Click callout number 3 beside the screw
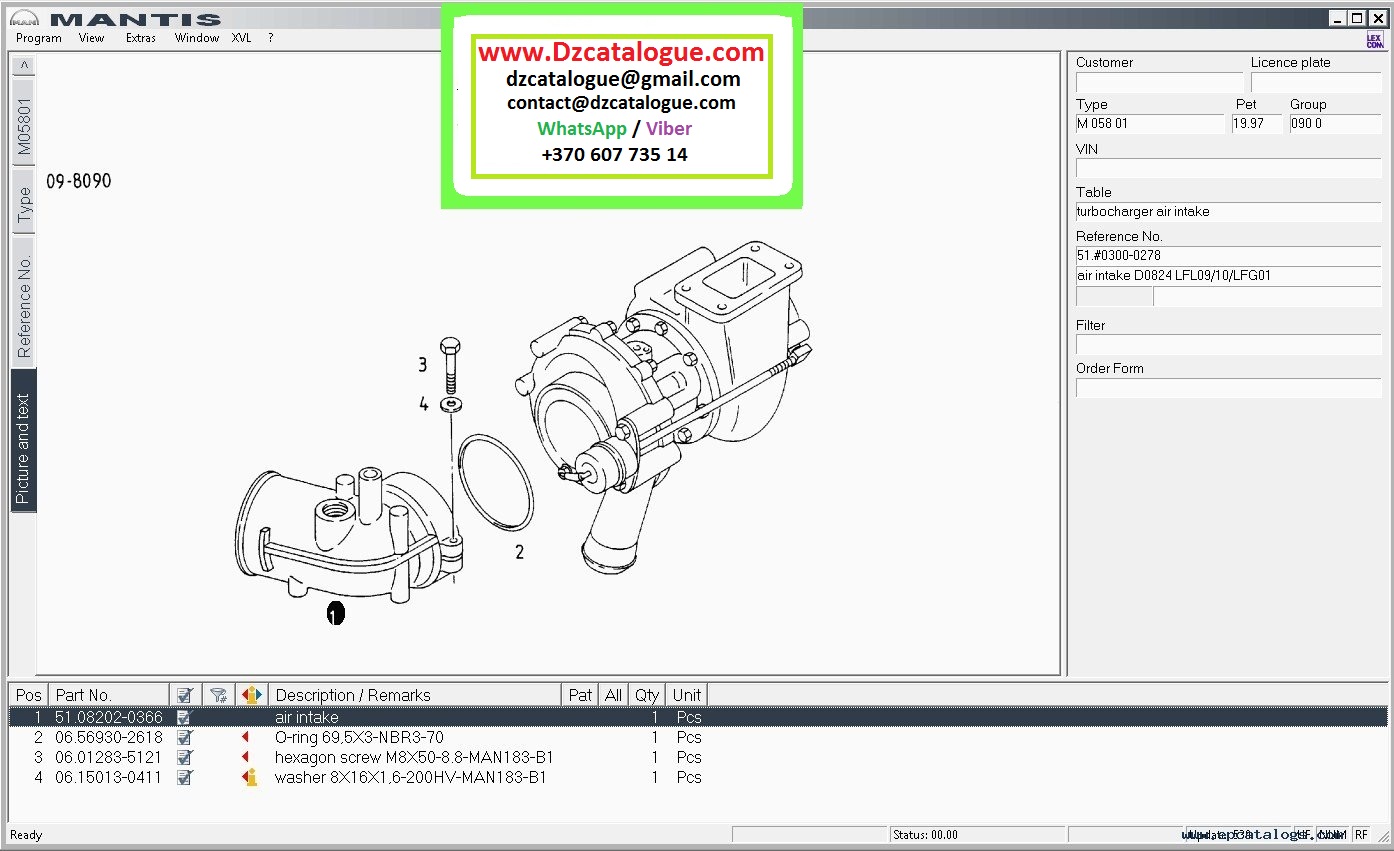The height and width of the screenshot is (851, 1394). point(423,365)
